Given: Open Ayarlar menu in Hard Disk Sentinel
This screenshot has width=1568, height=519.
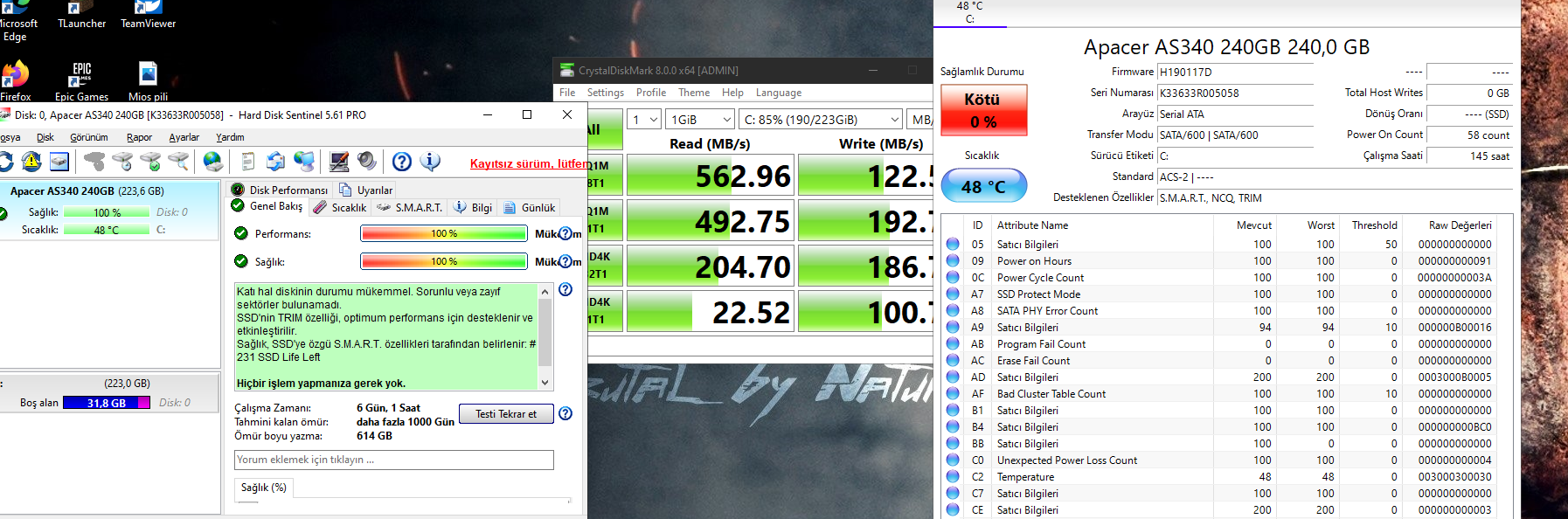Looking at the screenshot, I should pyautogui.click(x=184, y=137).
